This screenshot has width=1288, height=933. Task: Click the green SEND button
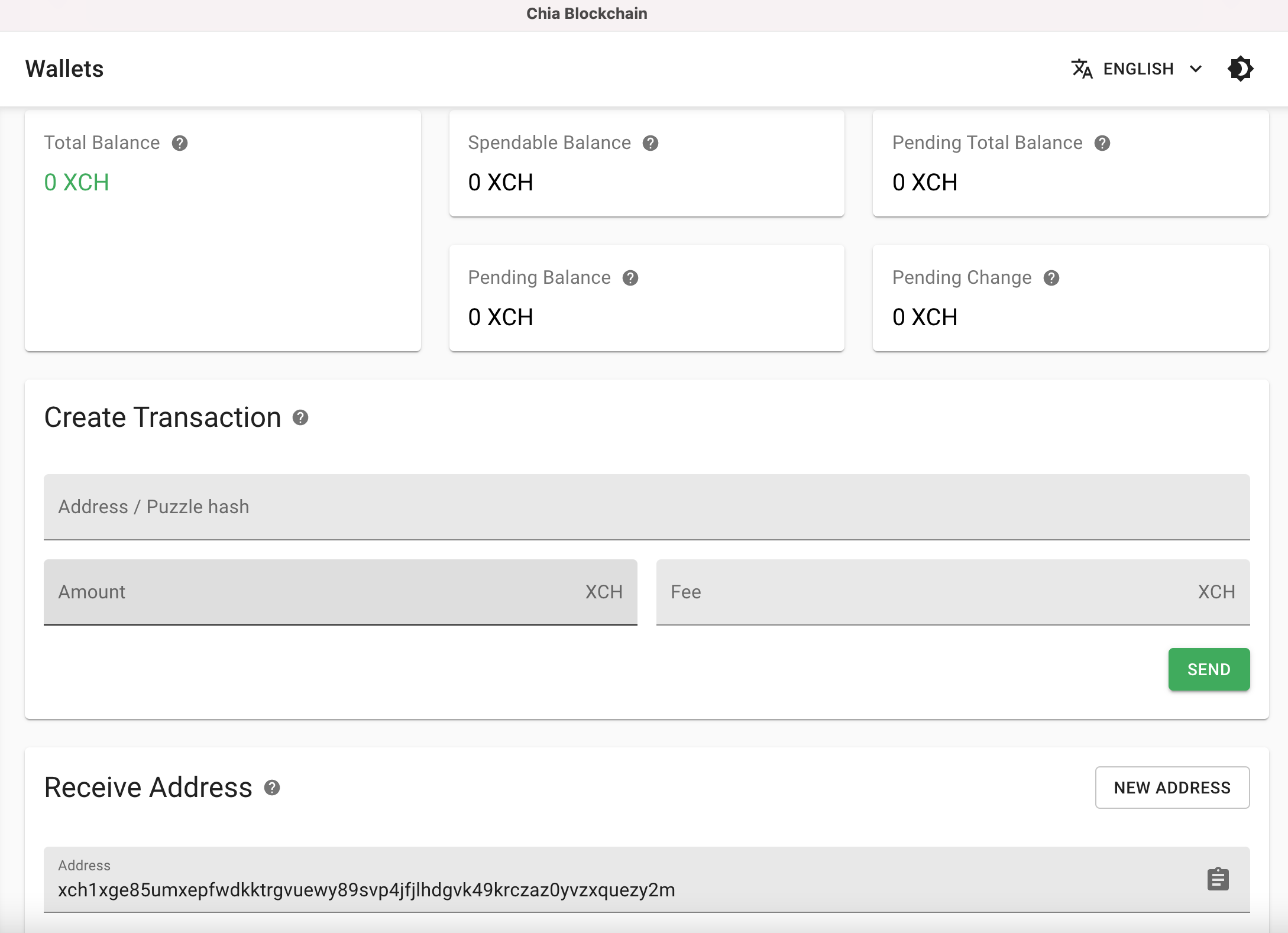pos(1209,669)
